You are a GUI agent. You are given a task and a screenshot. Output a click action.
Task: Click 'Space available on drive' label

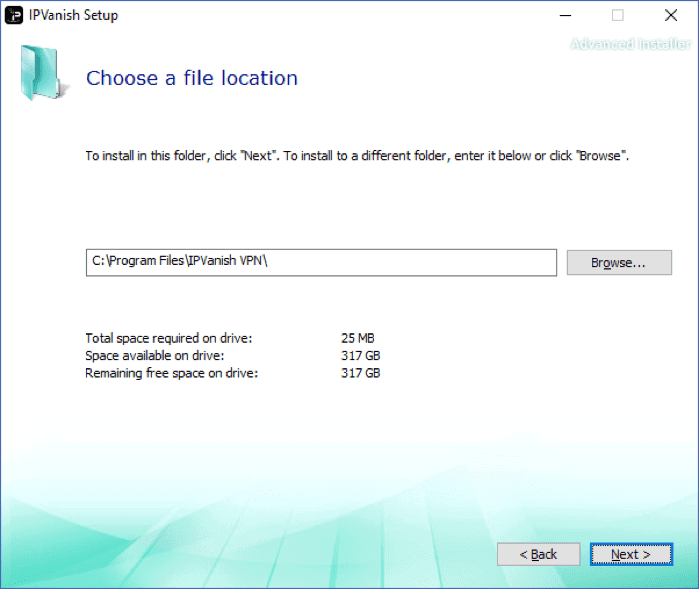point(154,355)
